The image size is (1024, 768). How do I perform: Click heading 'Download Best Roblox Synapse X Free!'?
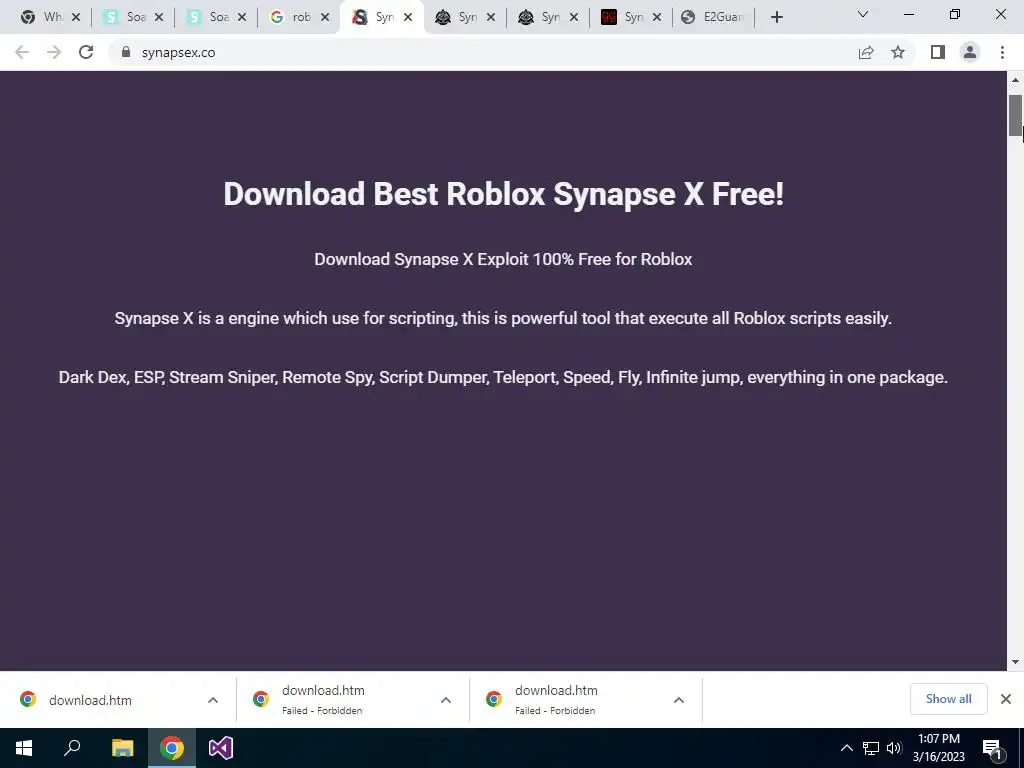coord(504,194)
